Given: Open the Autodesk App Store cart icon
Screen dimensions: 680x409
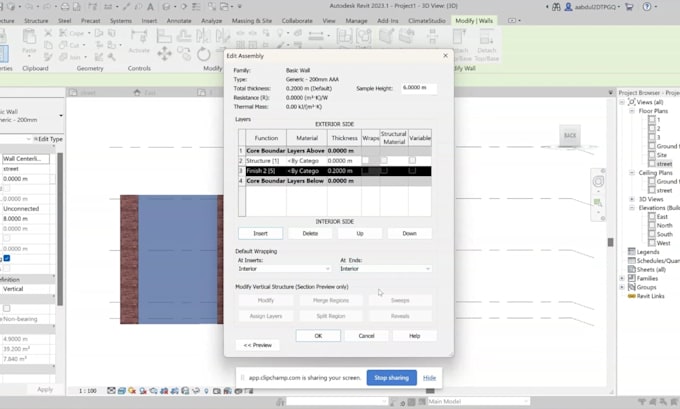Looking at the screenshot, I should pos(629,7).
